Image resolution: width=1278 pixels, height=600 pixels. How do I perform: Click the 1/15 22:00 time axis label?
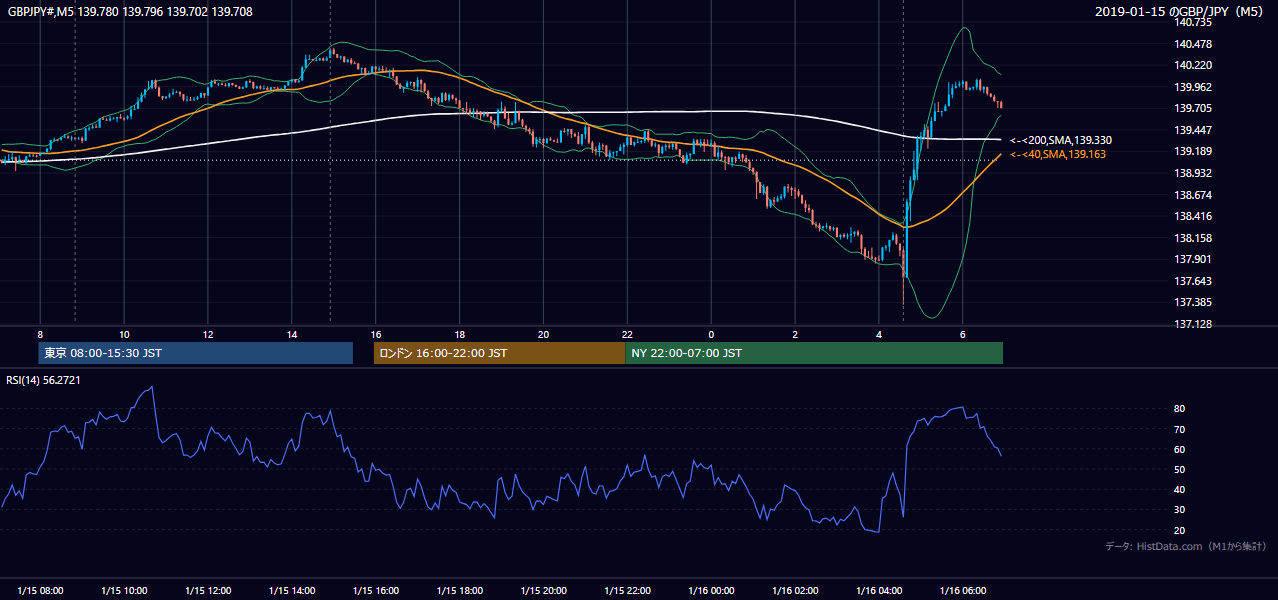click(x=628, y=591)
